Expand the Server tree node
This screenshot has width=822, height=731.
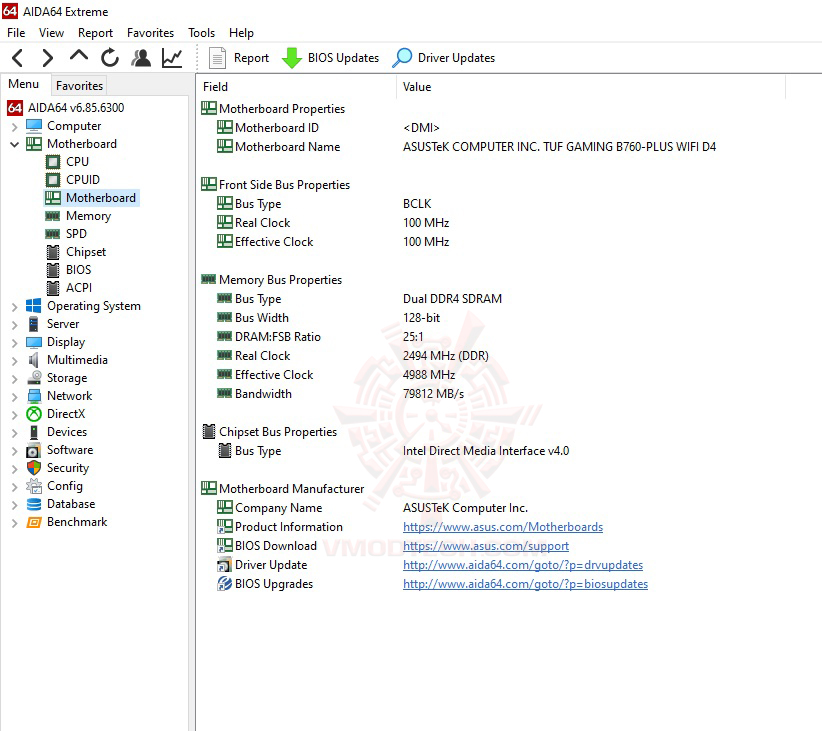[x=15, y=324]
